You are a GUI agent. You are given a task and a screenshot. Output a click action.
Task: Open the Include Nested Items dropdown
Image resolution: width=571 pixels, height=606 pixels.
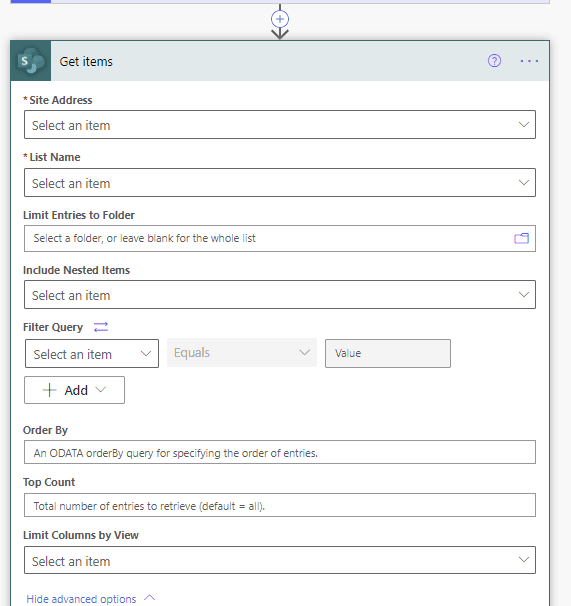click(280, 294)
